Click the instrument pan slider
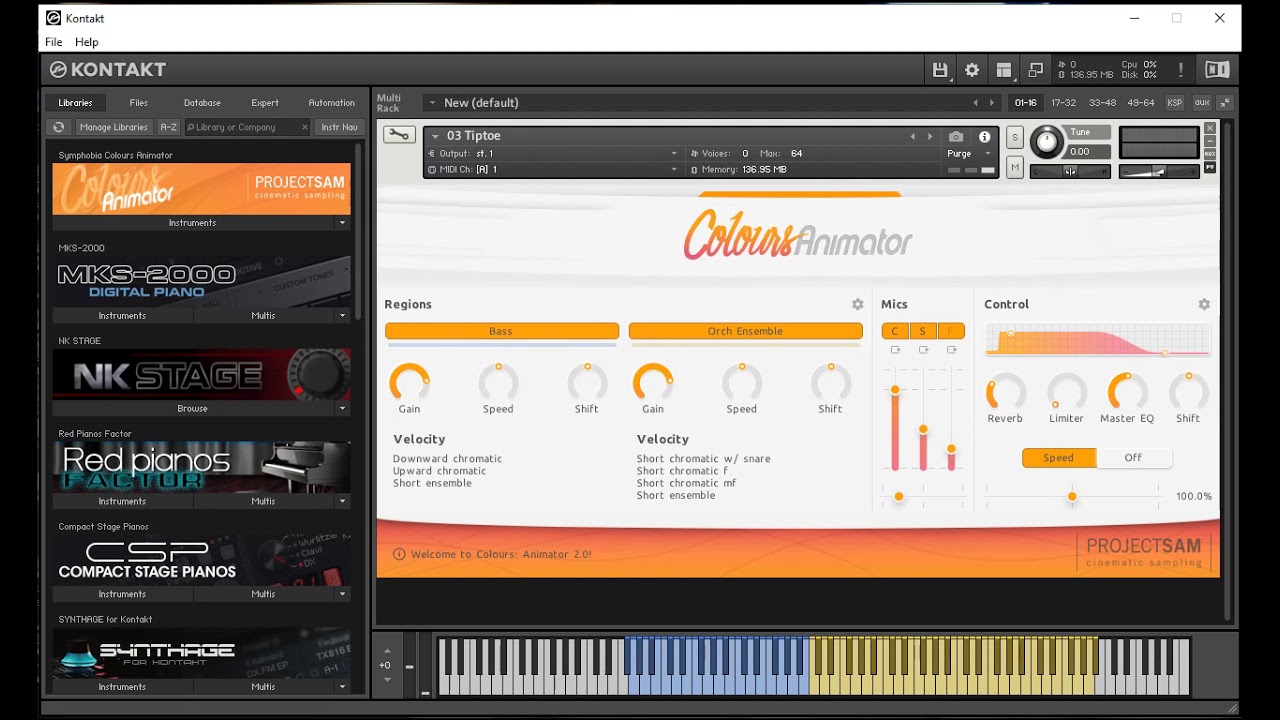1280x720 pixels. (1070, 171)
